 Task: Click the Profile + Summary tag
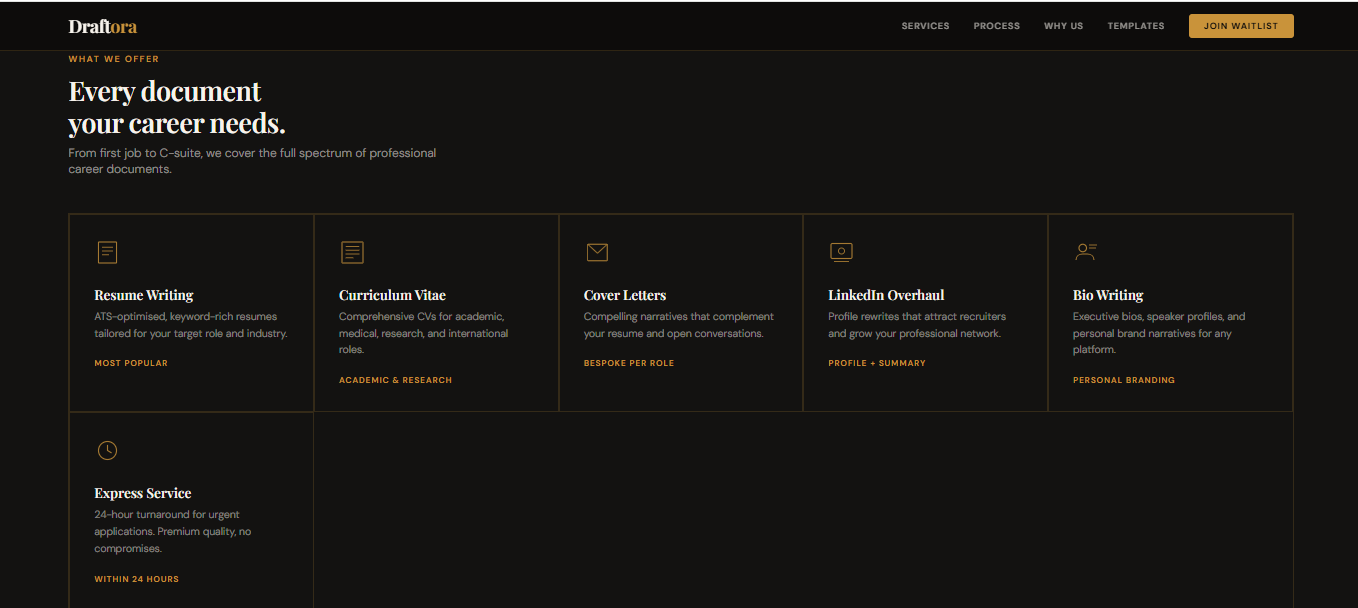coord(877,363)
